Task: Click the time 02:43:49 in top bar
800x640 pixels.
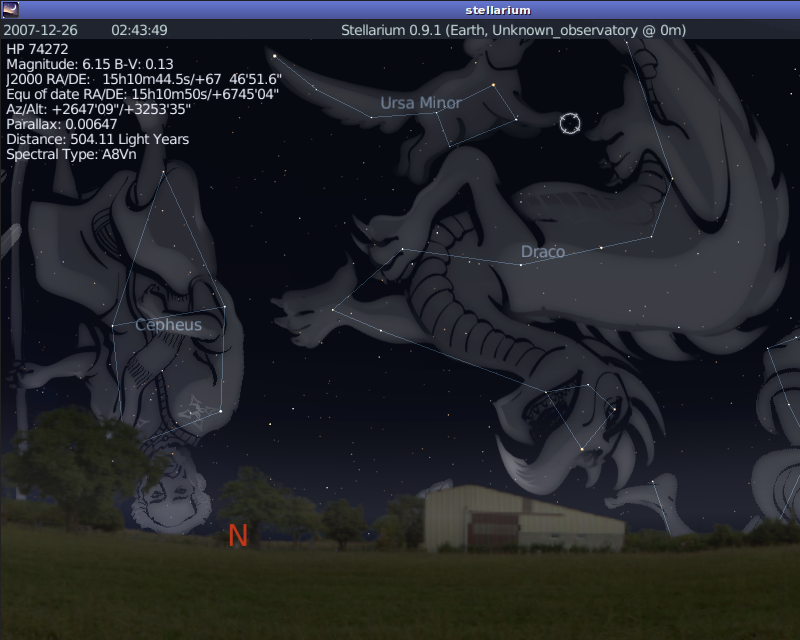Action: 139,30
